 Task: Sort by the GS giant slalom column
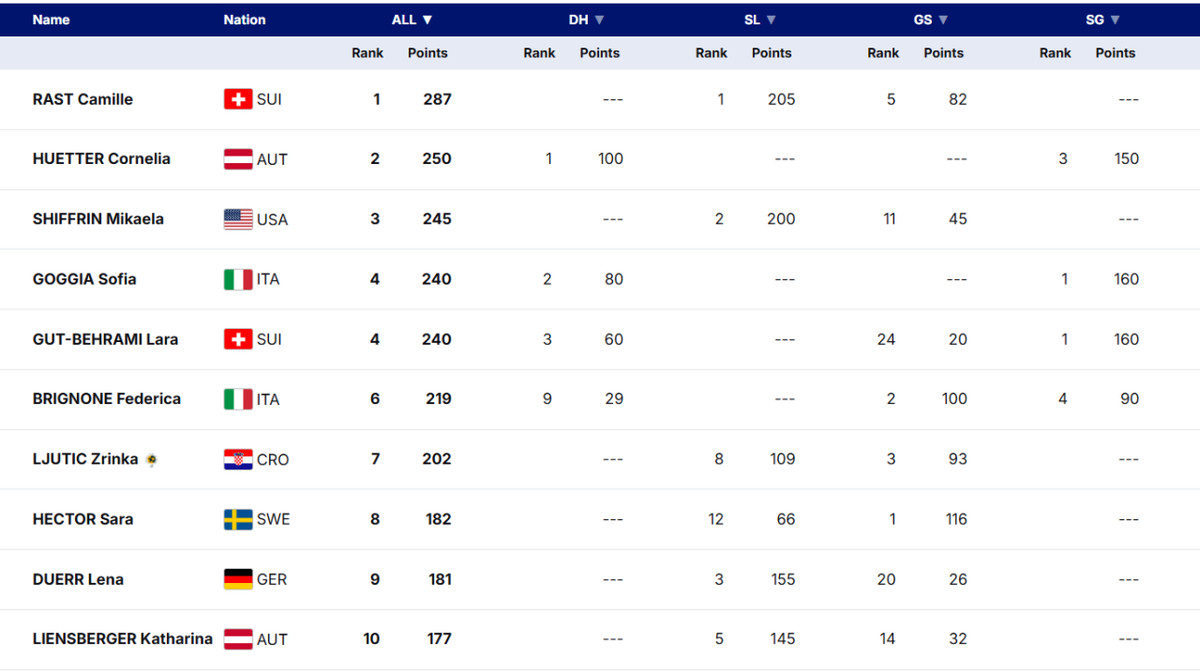(931, 20)
